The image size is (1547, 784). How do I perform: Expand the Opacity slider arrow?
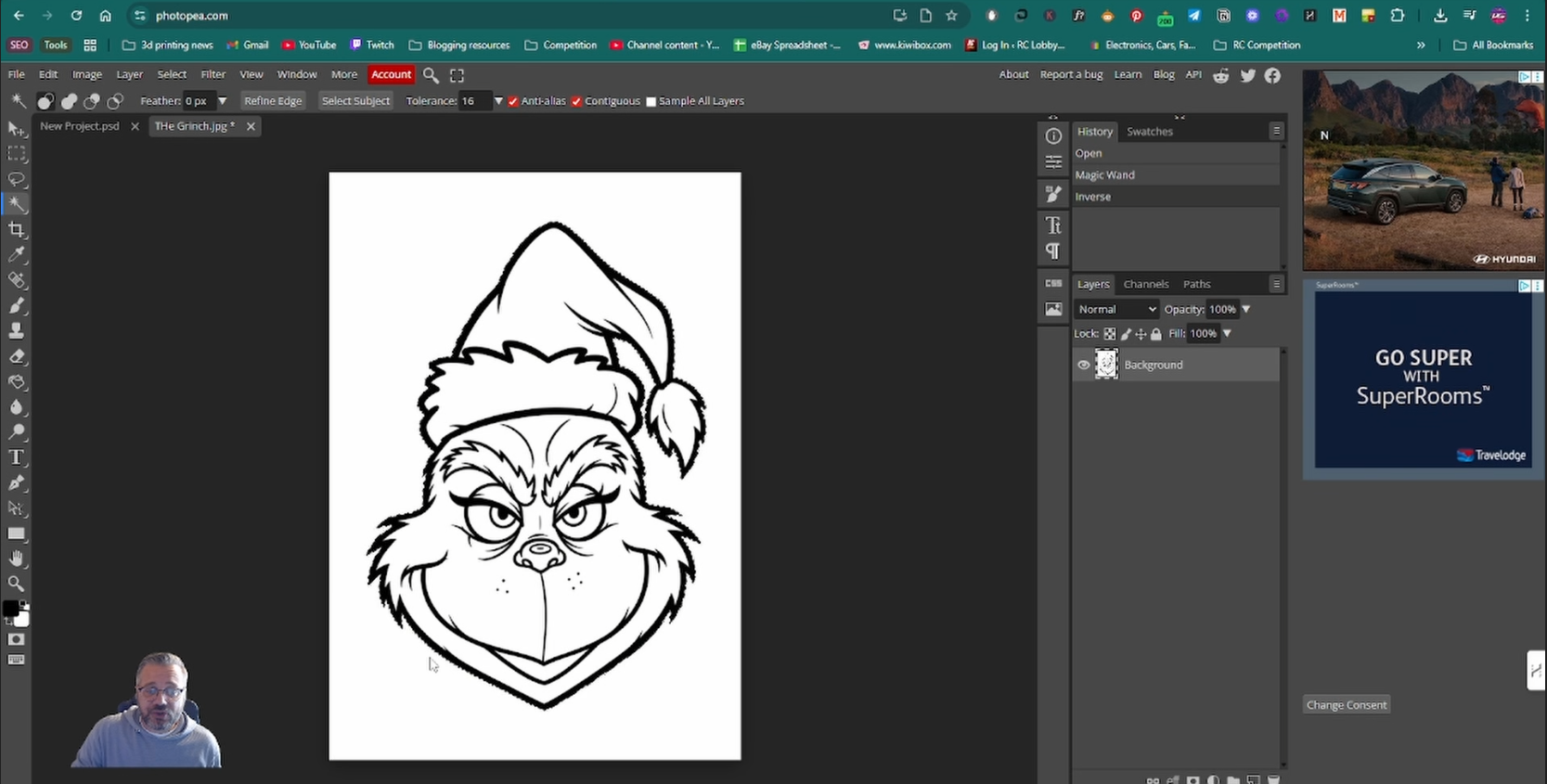(x=1246, y=309)
